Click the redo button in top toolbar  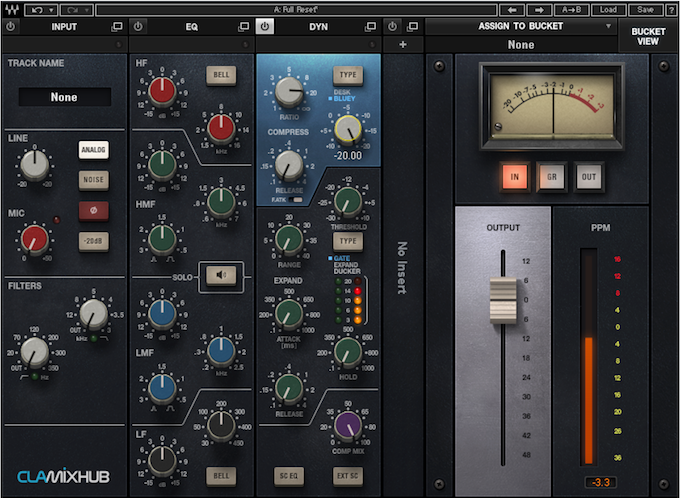point(76,10)
